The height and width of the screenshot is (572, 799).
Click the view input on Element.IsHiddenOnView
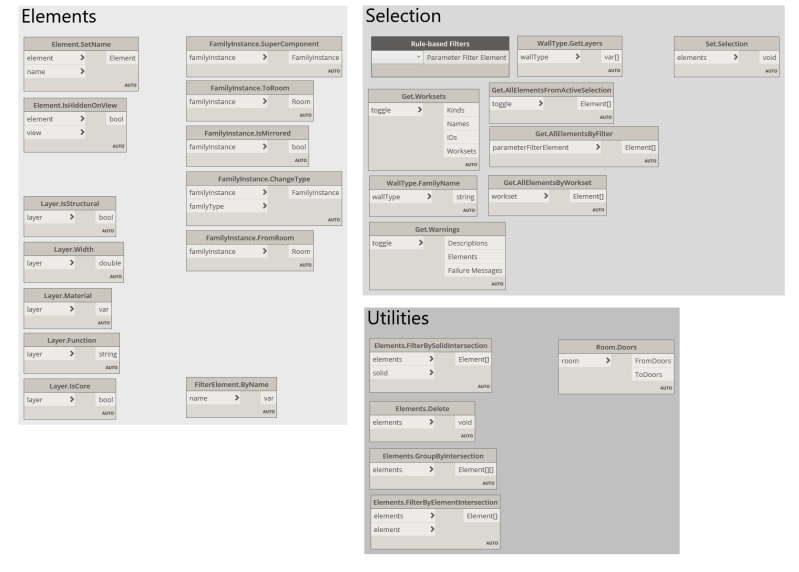[x=55, y=132]
